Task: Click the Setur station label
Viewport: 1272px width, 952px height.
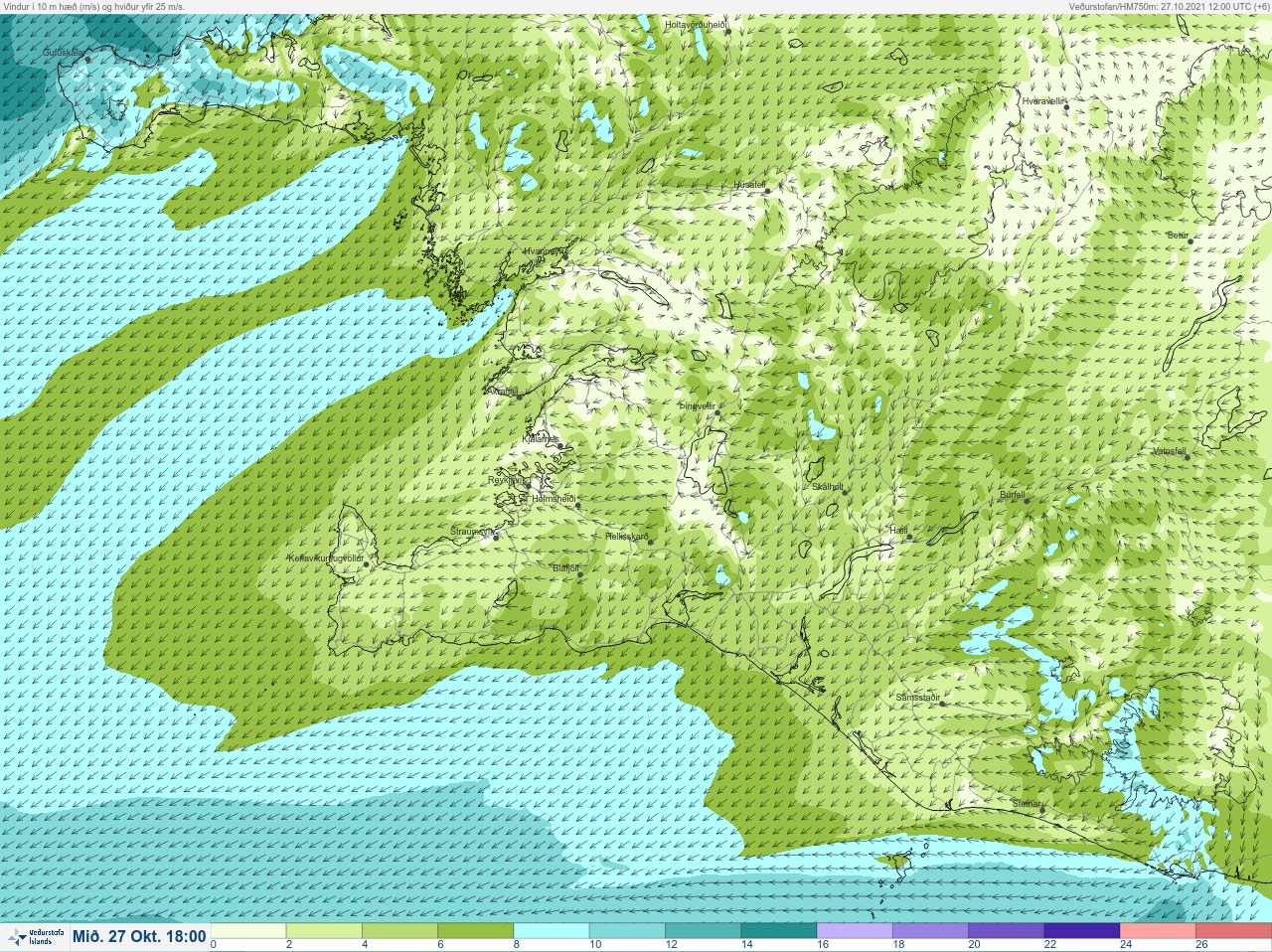Action: click(x=1178, y=236)
